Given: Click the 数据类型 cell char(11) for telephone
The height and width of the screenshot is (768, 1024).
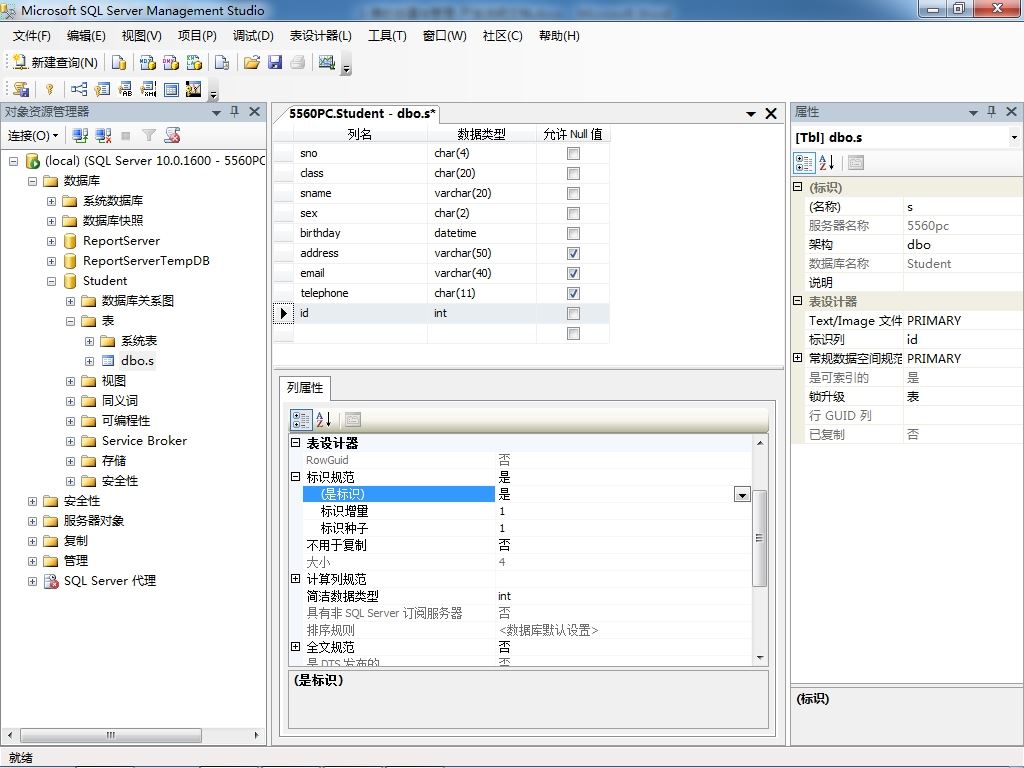Looking at the screenshot, I should pyautogui.click(x=481, y=293).
